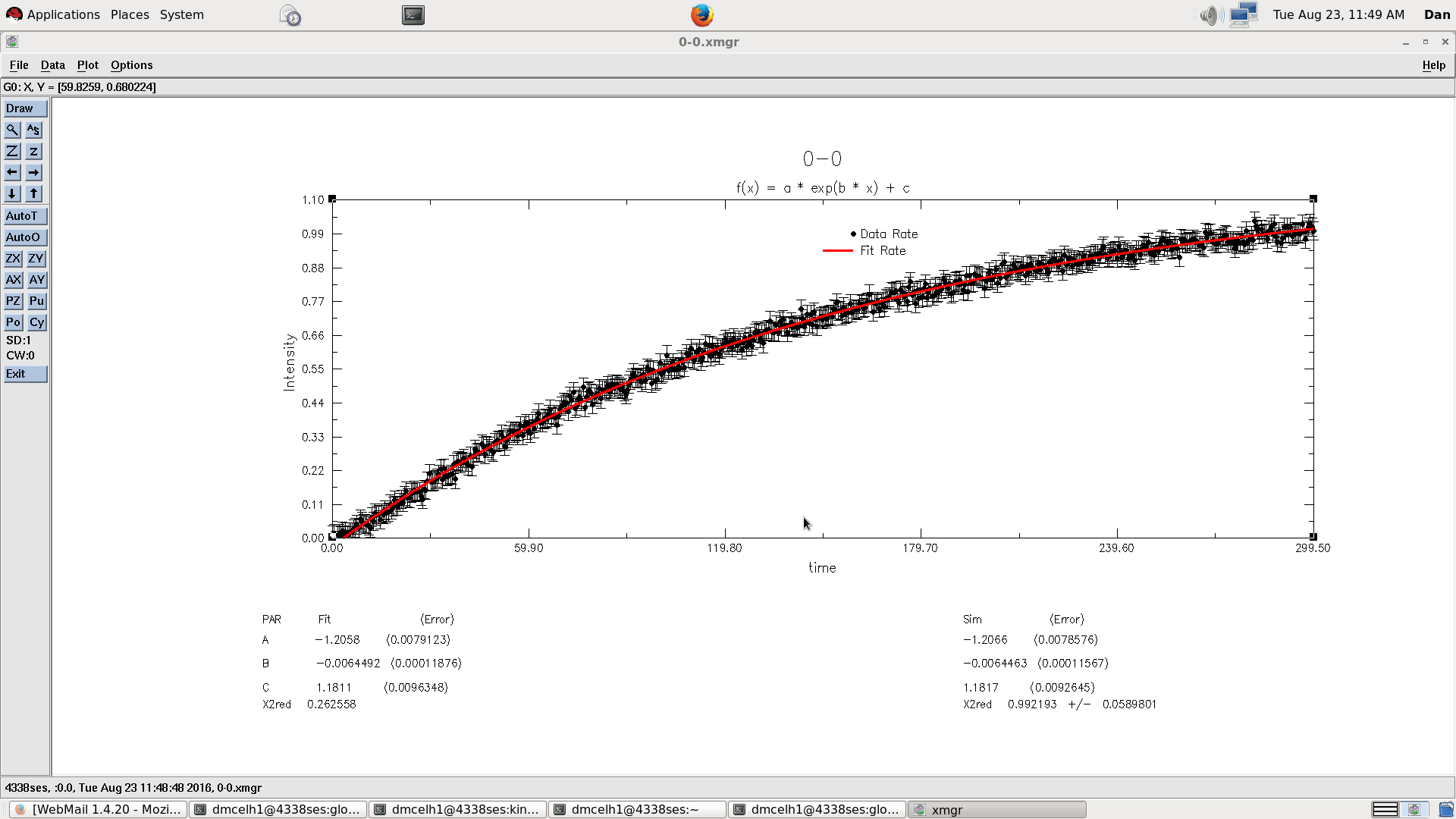This screenshot has width=1456, height=819.
Task: Select the magnifier zoom tool
Action: point(13,130)
